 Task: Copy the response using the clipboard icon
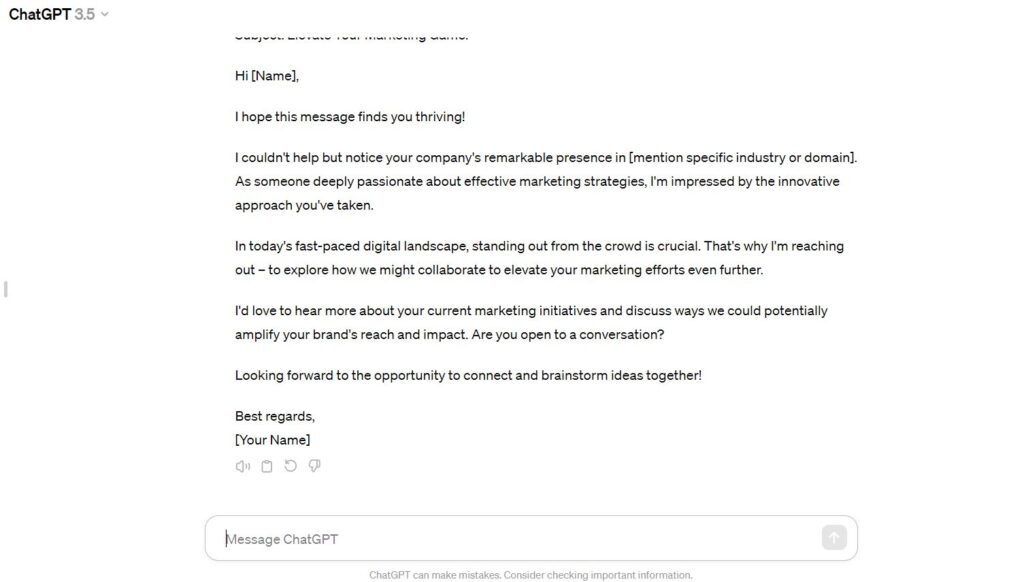[266, 466]
